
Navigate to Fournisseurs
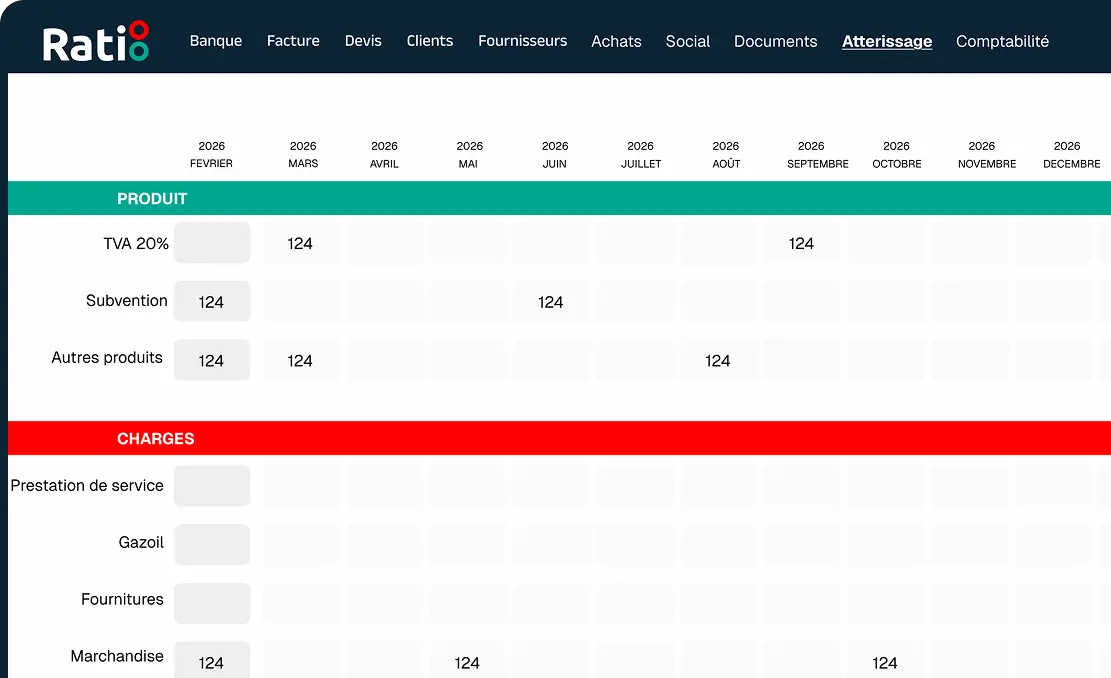click(x=522, y=41)
